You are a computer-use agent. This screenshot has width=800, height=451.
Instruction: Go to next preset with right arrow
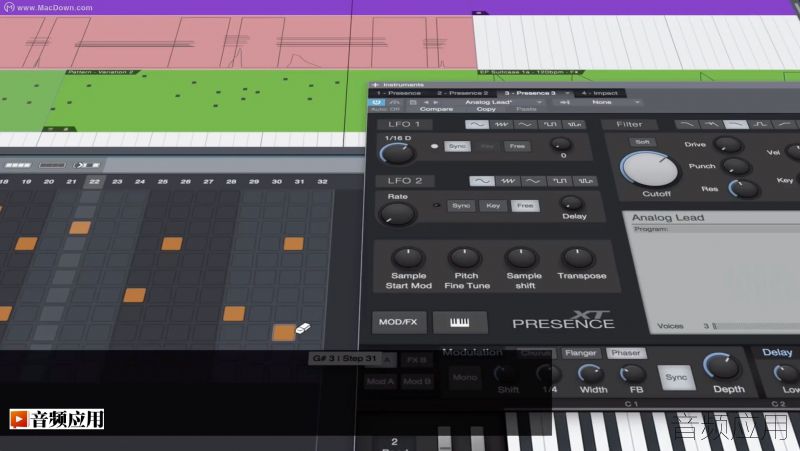point(435,102)
